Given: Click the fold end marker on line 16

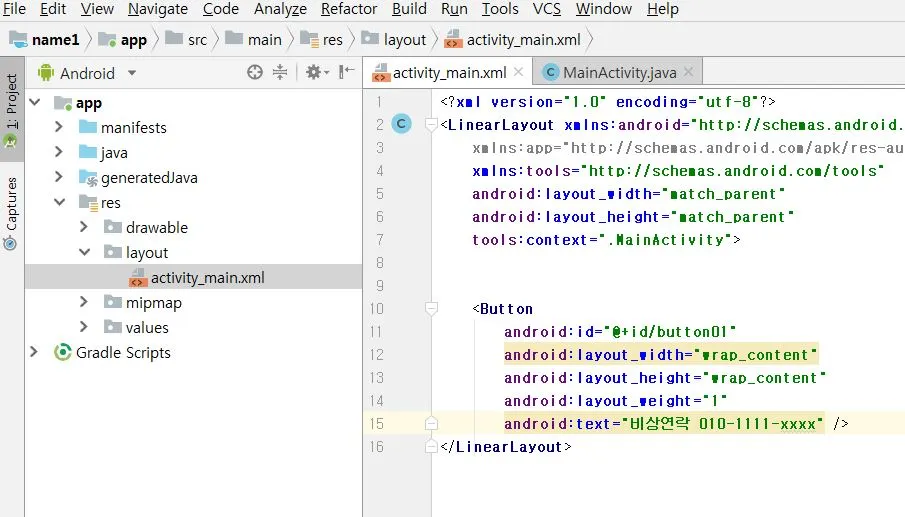Looking at the screenshot, I should 431,446.
